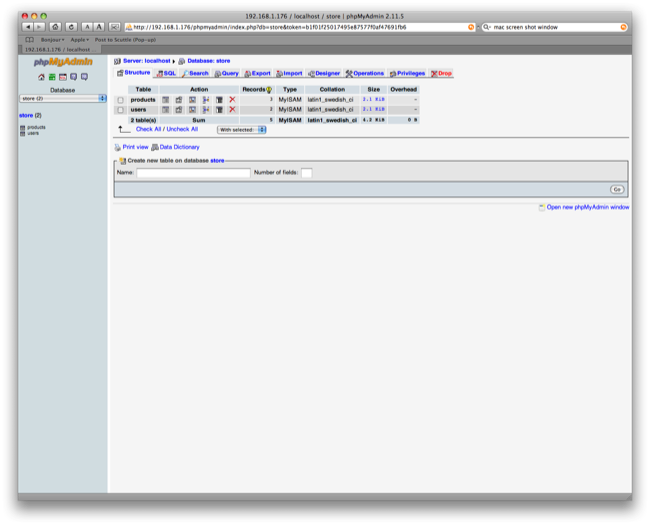This screenshot has height=525, width=650.
Task: Click the users table icon in sidebar
Action: click(22, 134)
